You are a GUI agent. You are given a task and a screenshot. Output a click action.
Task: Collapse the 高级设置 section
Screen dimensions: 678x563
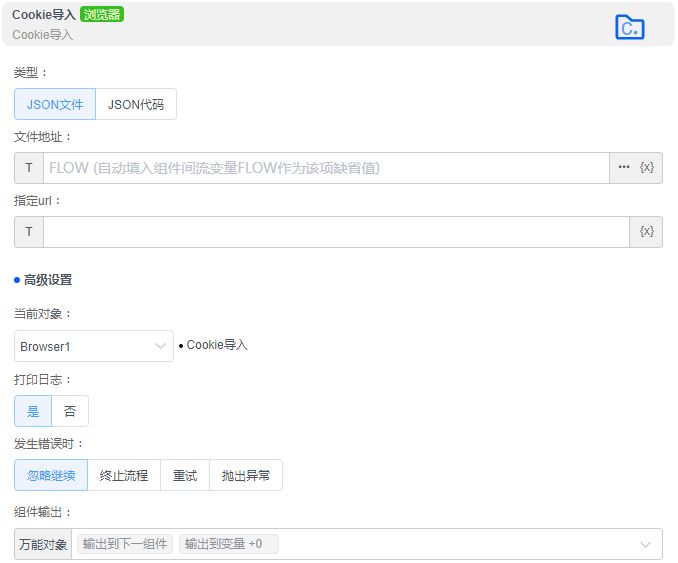point(43,280)
